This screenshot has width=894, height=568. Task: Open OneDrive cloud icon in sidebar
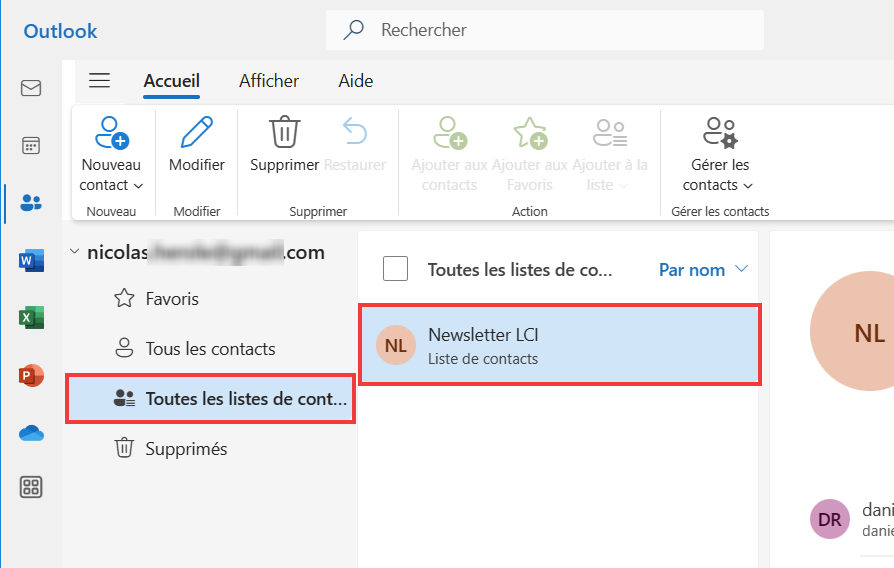point(31,433)
